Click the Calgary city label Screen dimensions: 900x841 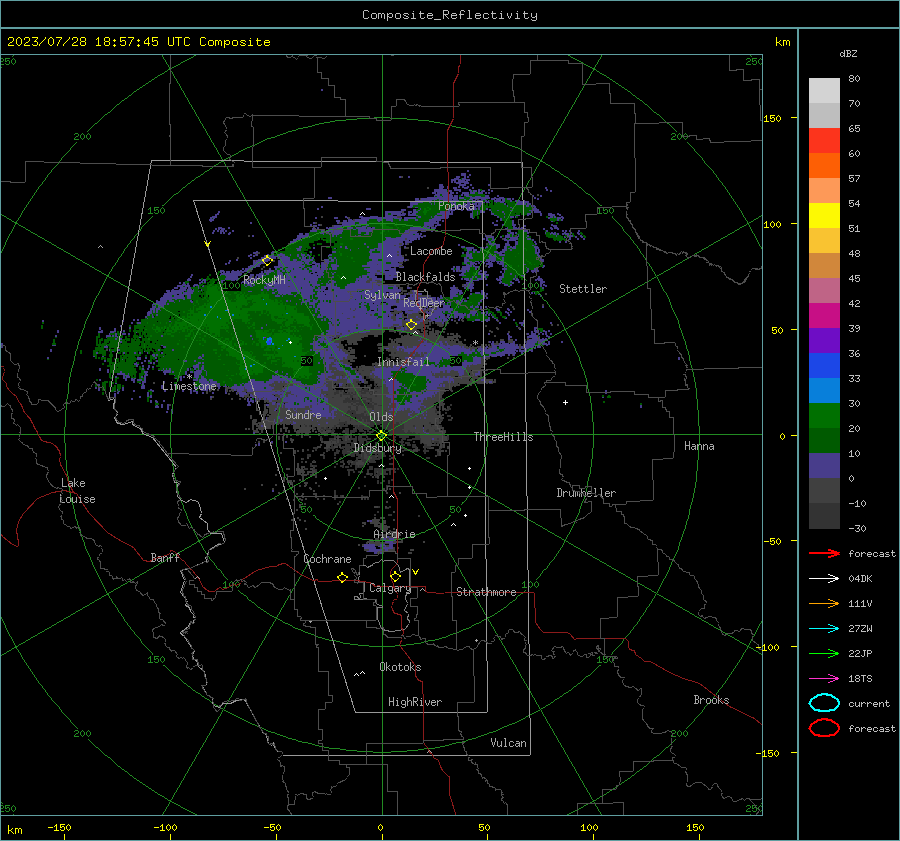pyautogui.click(x=390, y=588)
